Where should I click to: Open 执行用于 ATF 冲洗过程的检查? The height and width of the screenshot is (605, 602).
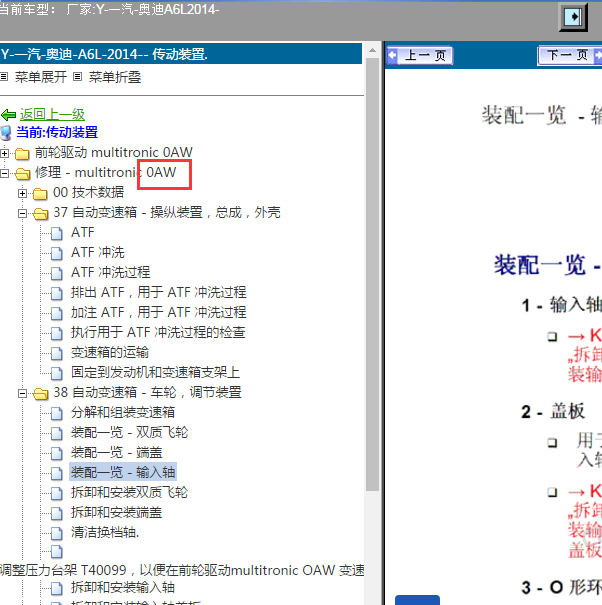coord(158,332)
